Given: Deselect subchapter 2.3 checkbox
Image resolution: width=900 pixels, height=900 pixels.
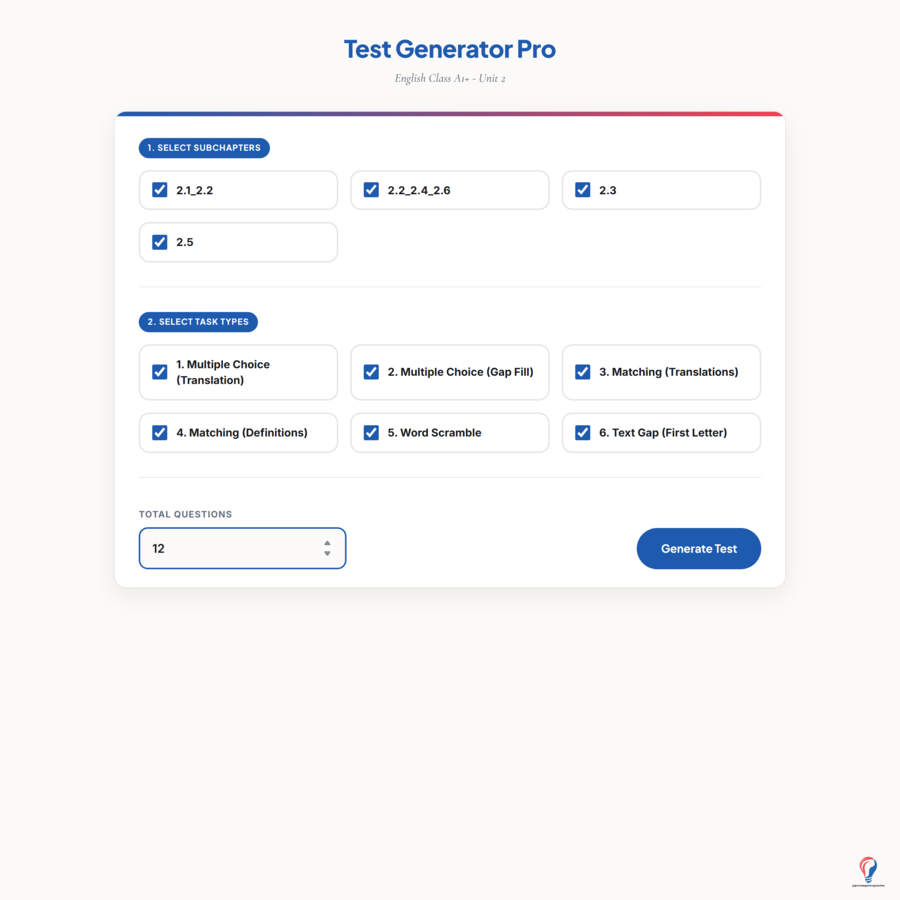Looking at the screenshot, I should pos(583,190).
